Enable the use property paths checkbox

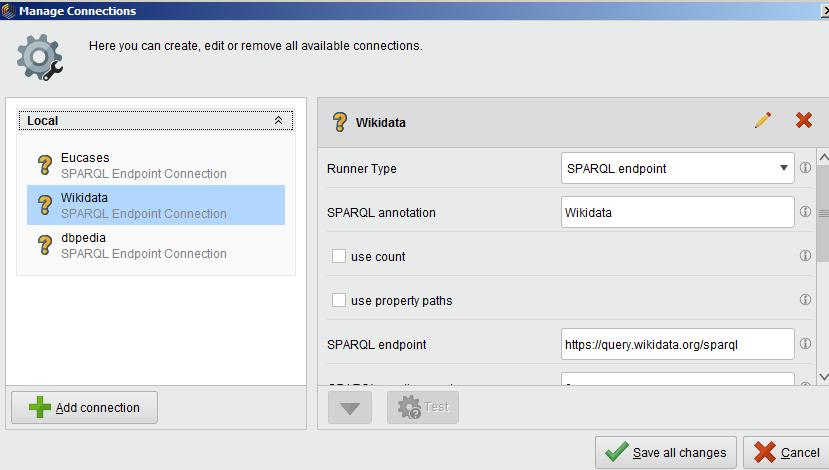[x=338, y=300]
